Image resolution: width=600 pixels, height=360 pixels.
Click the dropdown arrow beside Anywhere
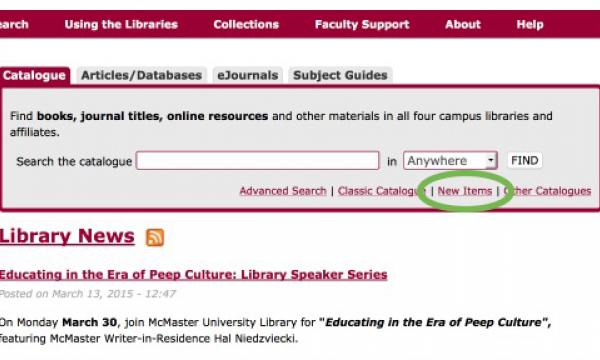(491, 161)
